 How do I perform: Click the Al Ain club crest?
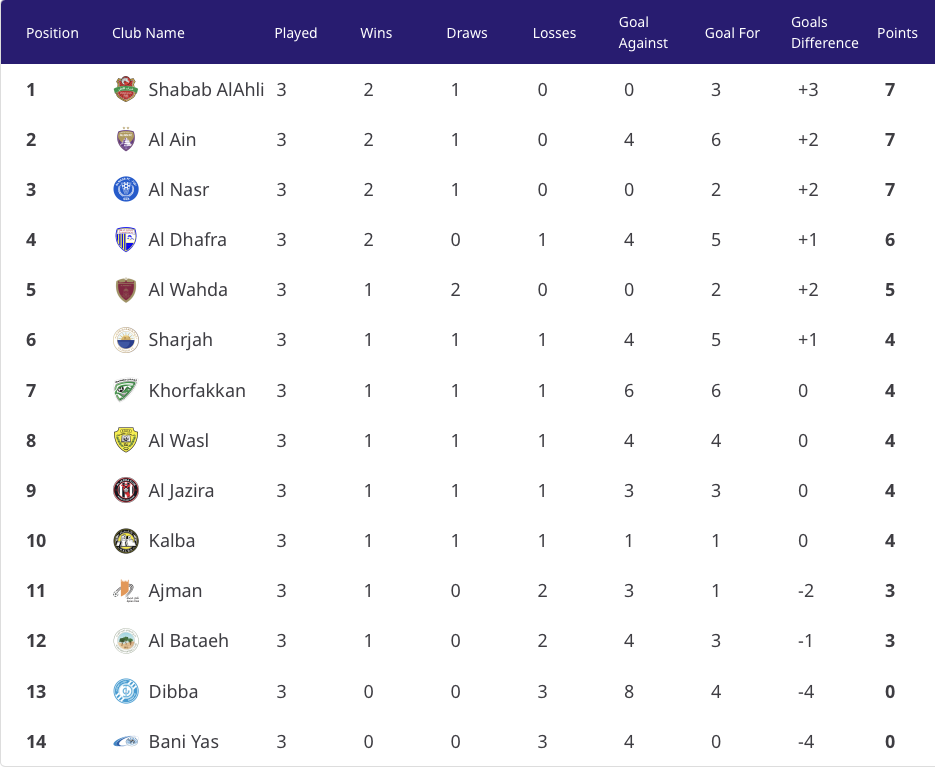point(126,139)
